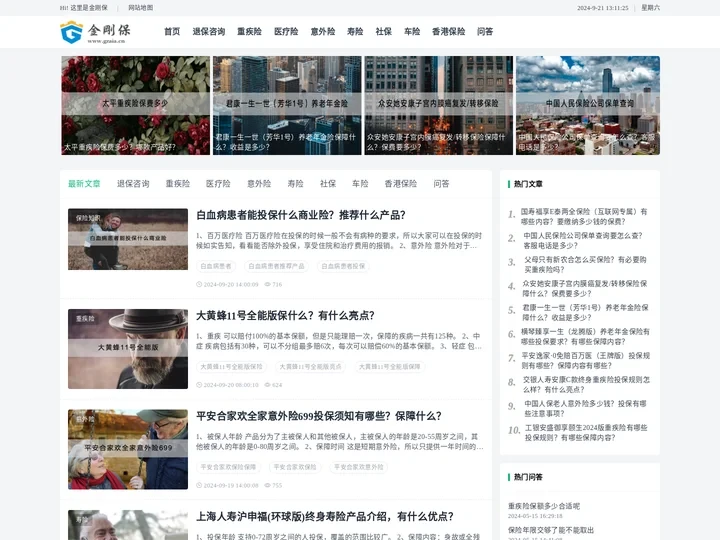Select 意外险 in the top navigation
The height and width of the screenshot is (540, 720).
tap(323, 32)
